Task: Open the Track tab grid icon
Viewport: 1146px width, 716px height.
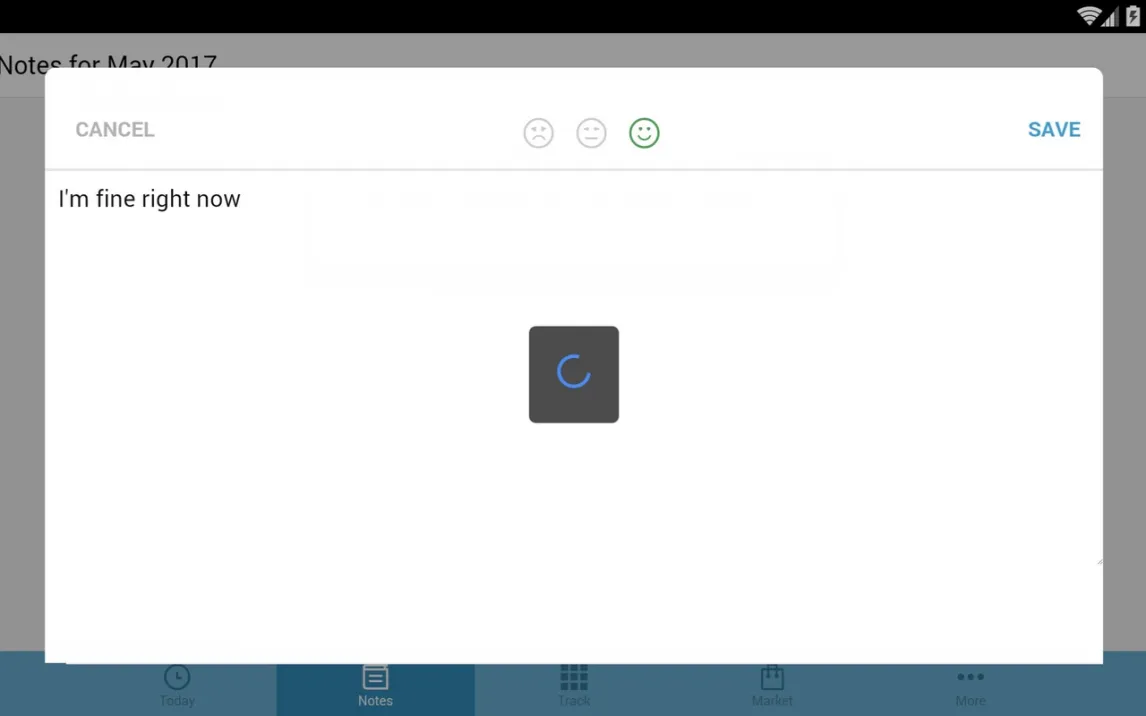Action: click(574, 677)
